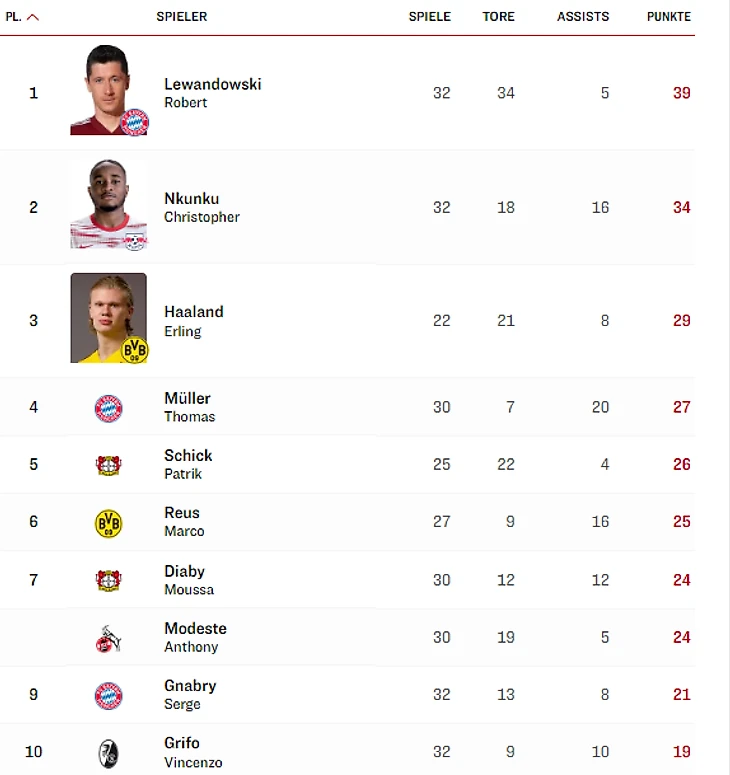This screenshot has height=775, width=730.
Task: Click Bayern logo next to Gnabry
Action: click(108, 695)
